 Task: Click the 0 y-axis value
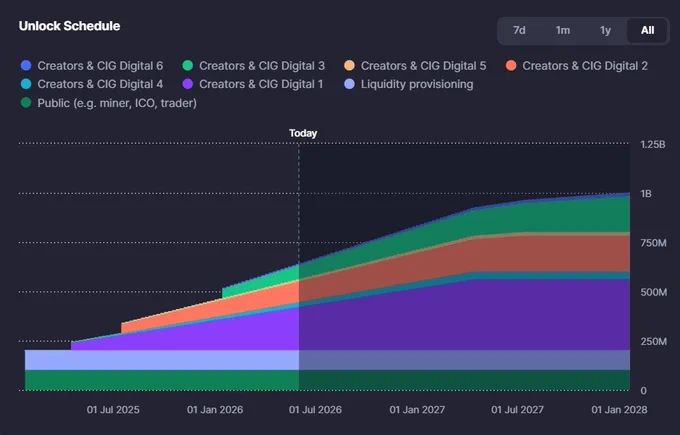pyautogui.click(x=644, y=391)
